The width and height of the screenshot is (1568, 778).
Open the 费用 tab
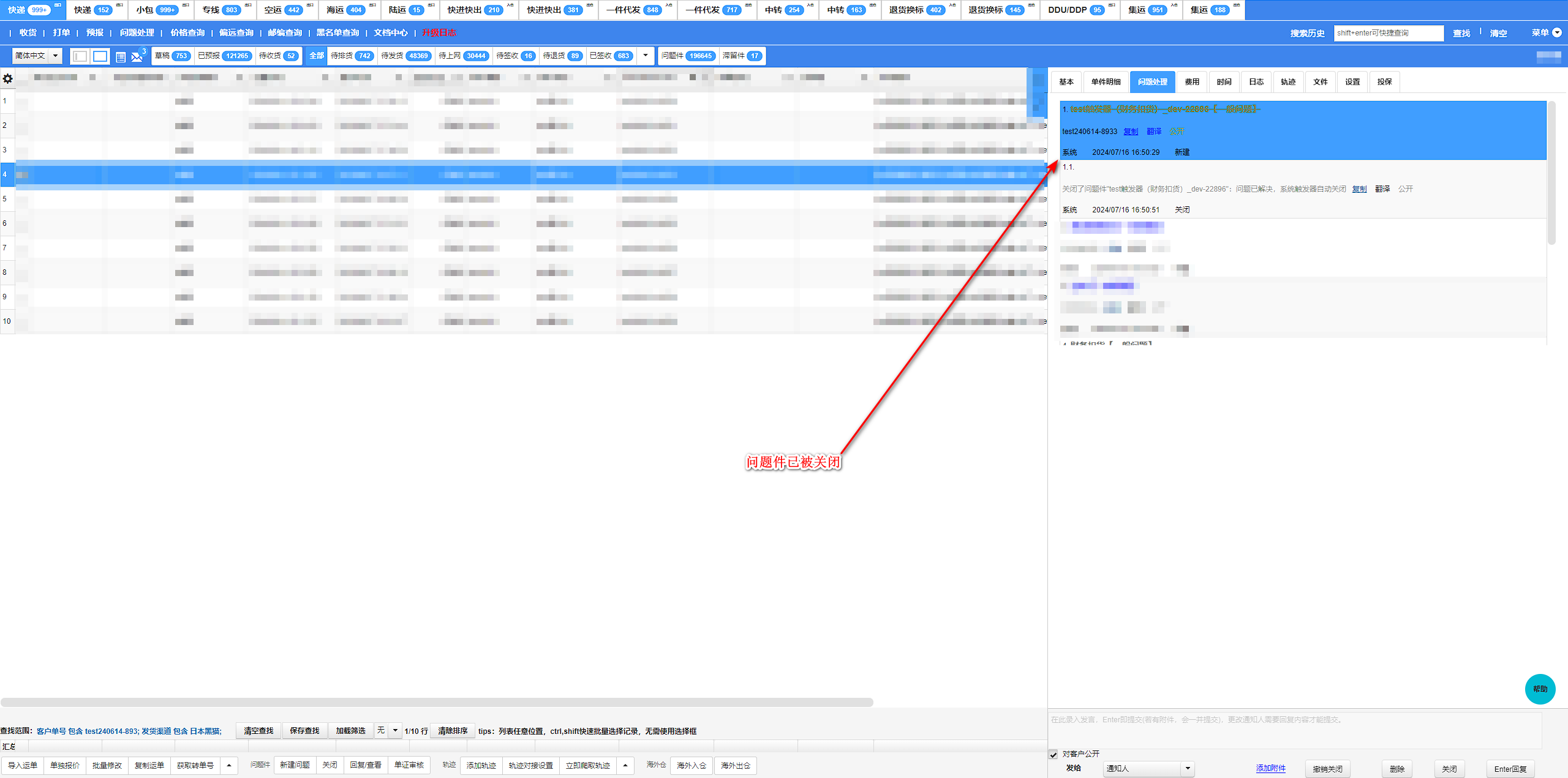pyautogui.click(x=1192, y=82)
